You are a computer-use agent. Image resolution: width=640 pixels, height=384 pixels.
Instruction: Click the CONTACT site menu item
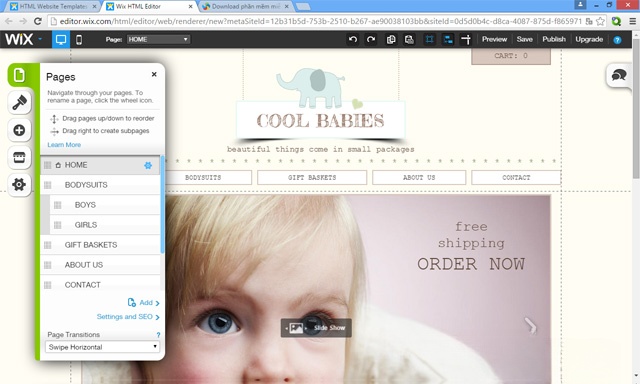coord(516,178)
